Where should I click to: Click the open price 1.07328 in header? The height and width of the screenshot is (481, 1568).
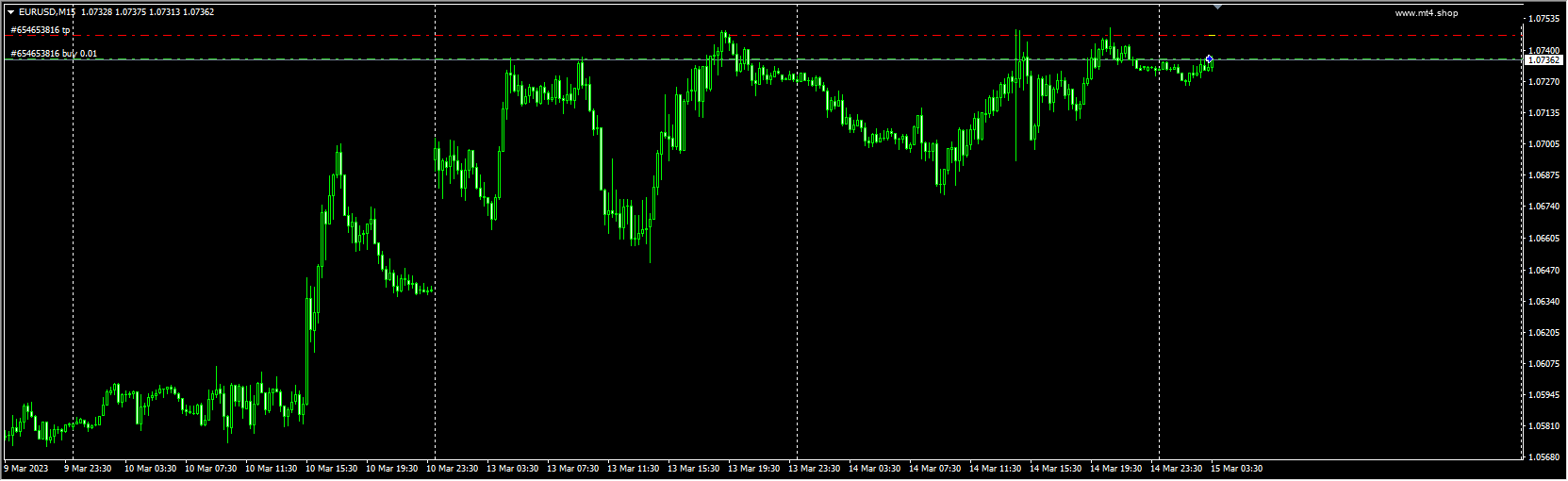(96, 12)
